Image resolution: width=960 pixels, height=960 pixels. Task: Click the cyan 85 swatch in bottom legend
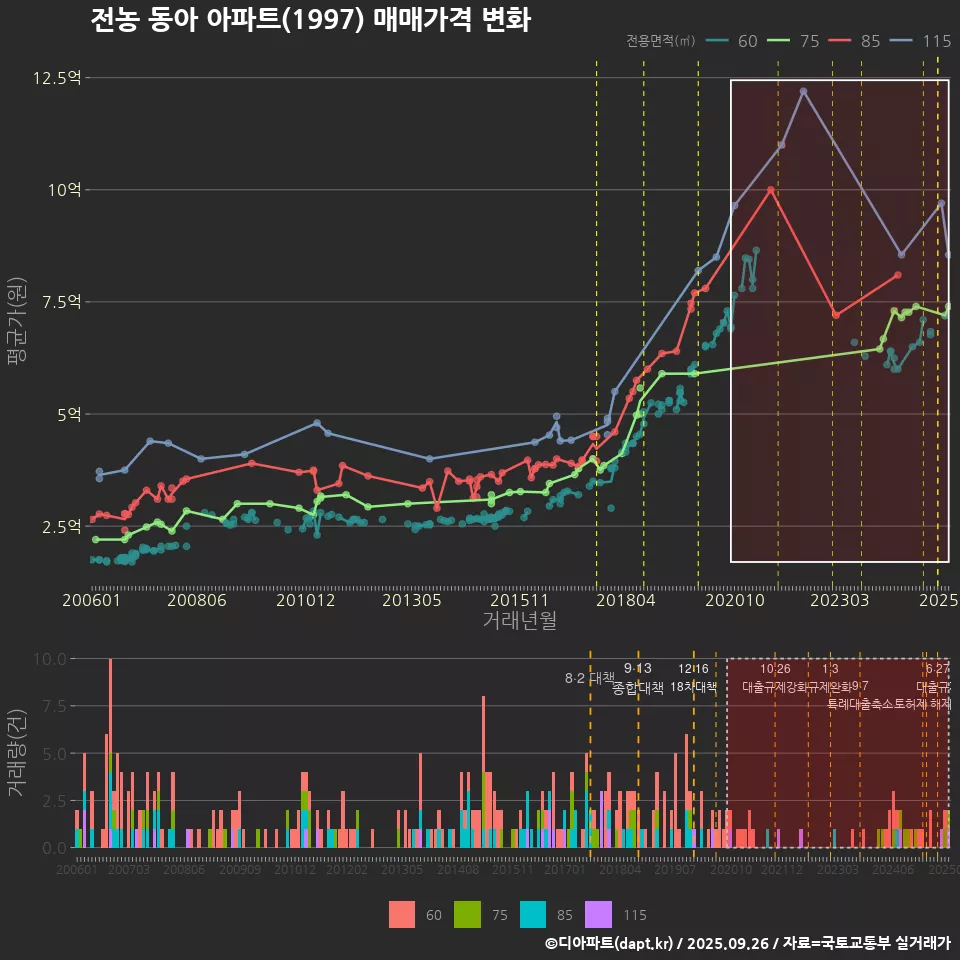(x=533, y=914)
